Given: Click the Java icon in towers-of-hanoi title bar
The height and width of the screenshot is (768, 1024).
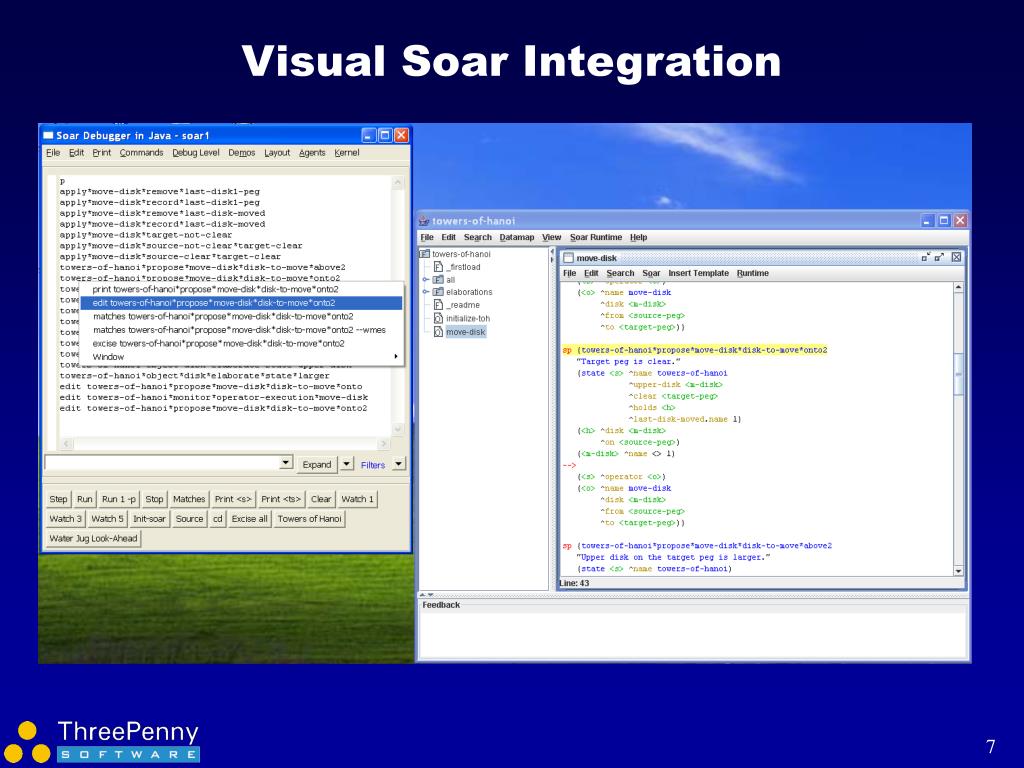Looking at the screenshot, I should (x=424, y=221).
